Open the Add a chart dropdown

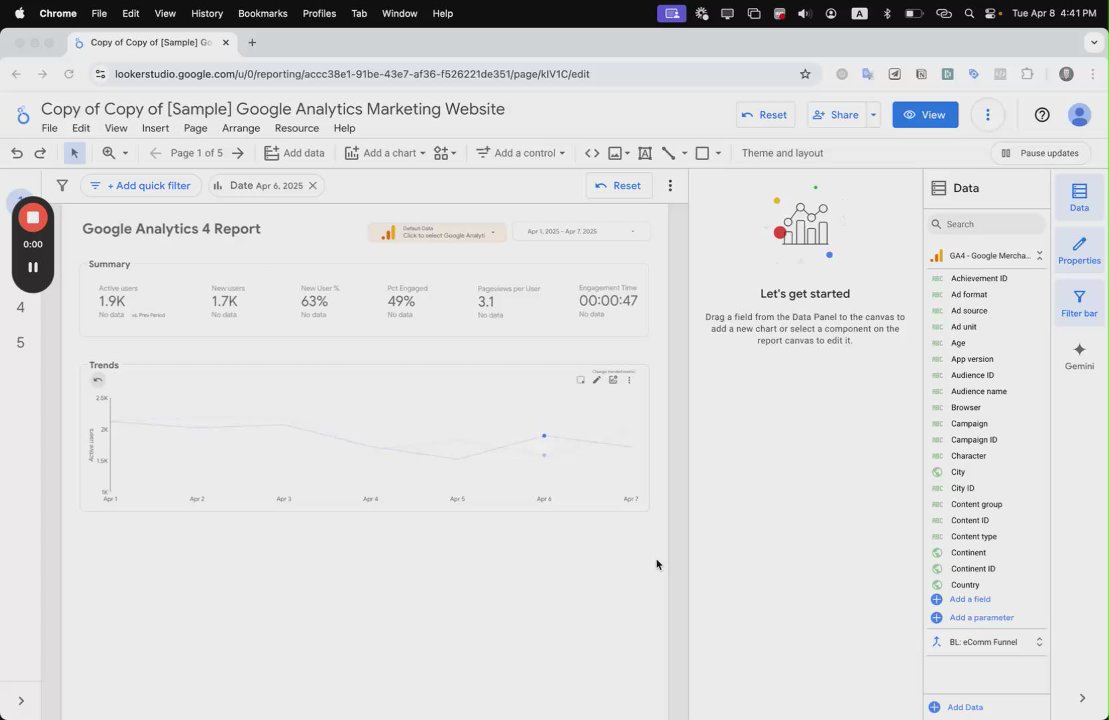pos(385,153)
